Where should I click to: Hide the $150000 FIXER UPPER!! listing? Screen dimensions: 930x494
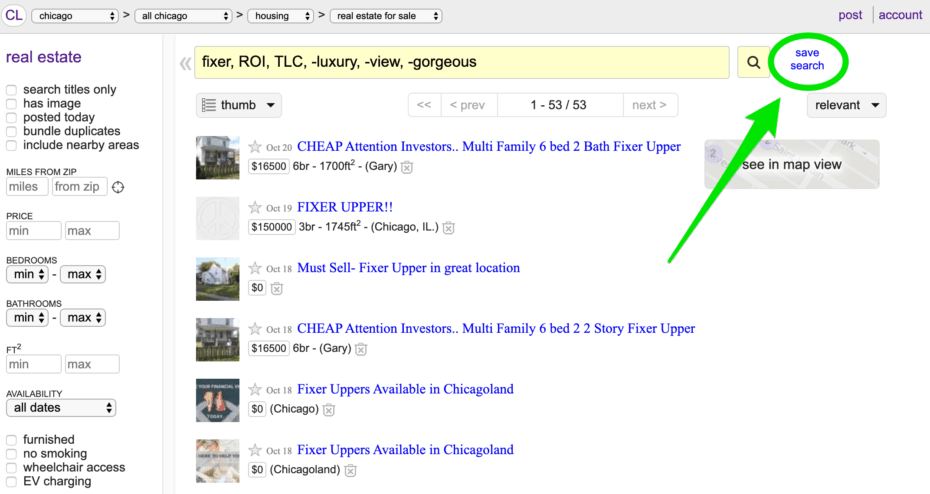pyautogui.click(x=449, y=228)
